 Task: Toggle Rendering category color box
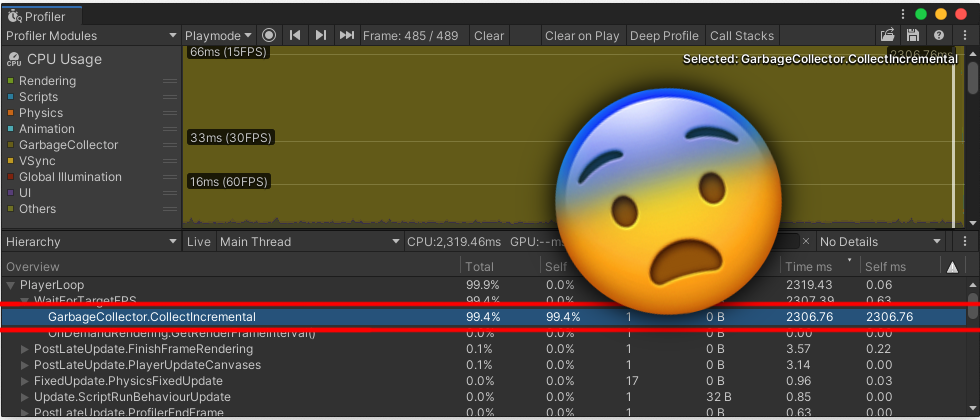[10, 81]
